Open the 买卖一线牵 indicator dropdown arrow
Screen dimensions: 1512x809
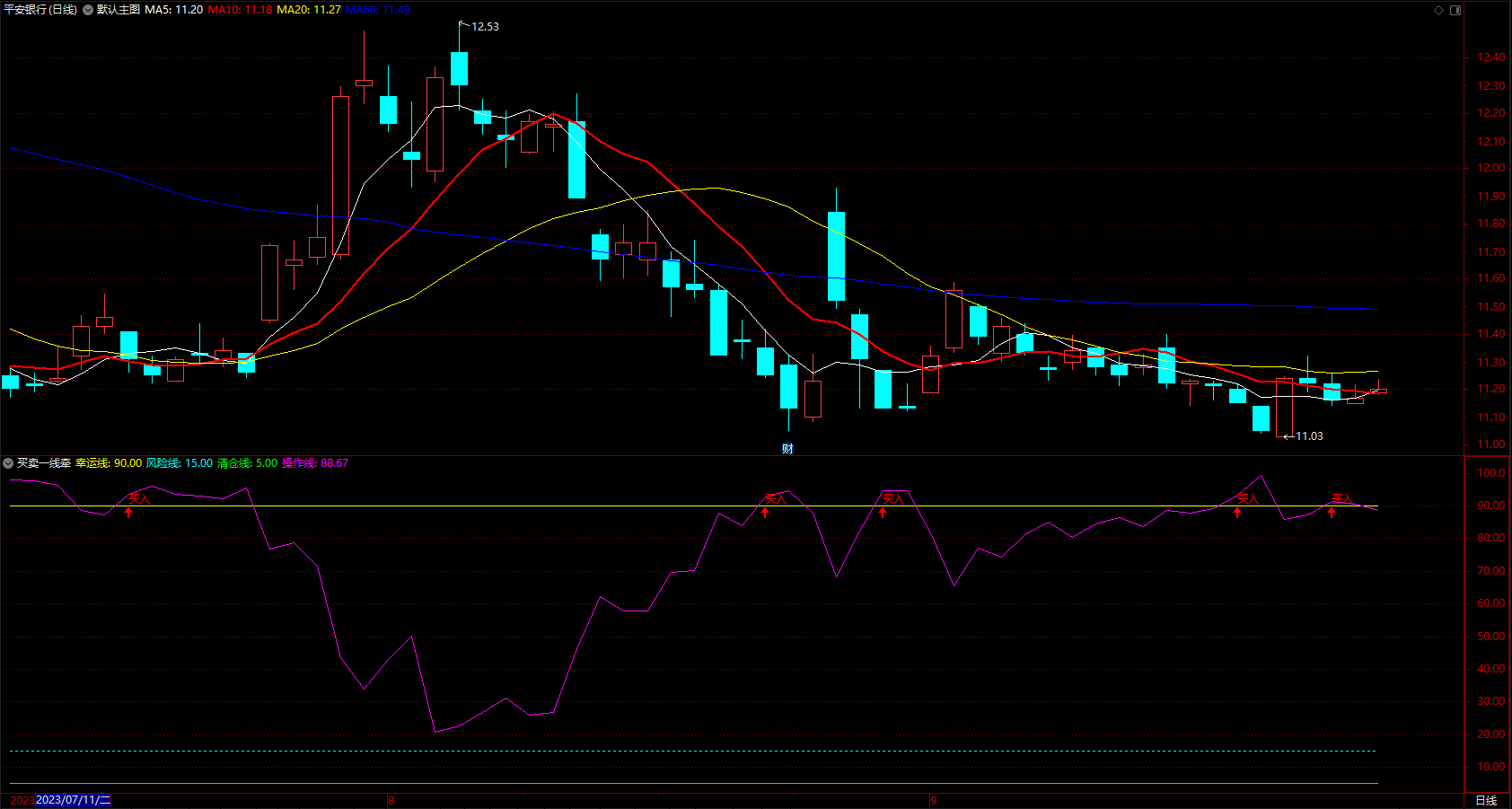(x=8, y=463)
